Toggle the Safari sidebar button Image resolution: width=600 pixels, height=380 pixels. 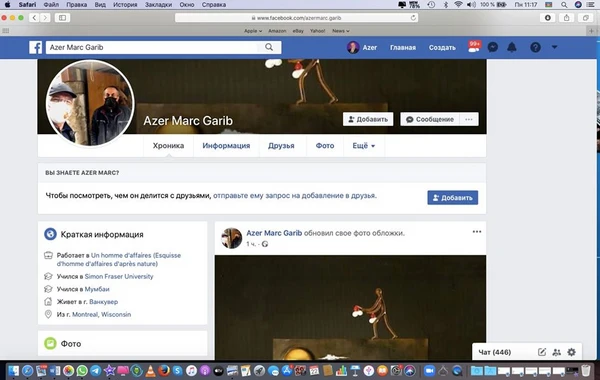click(62, 18)
